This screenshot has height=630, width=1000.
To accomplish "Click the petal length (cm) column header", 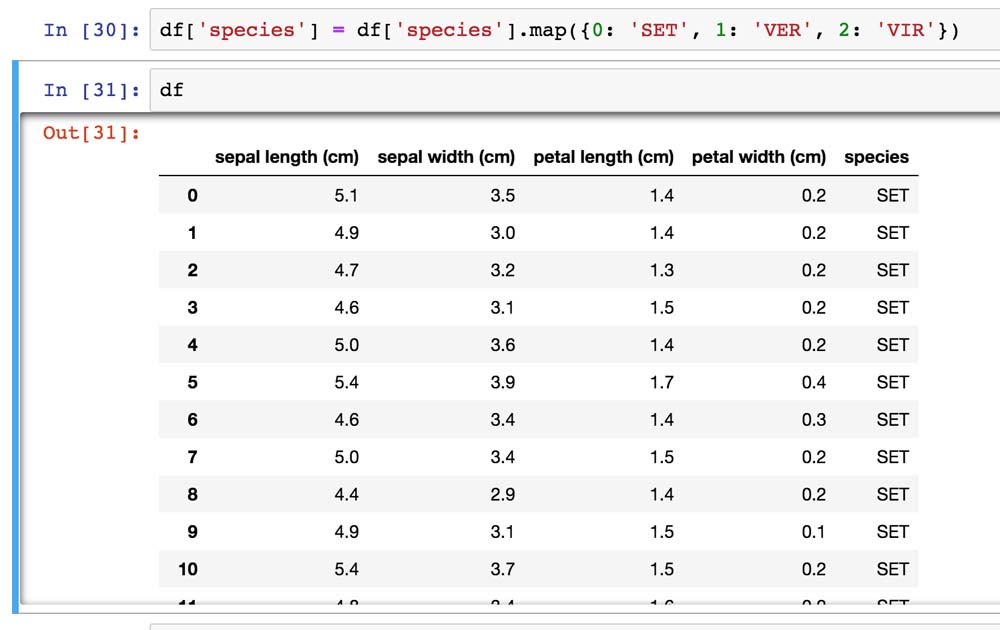I will click(x=603, y=157).
